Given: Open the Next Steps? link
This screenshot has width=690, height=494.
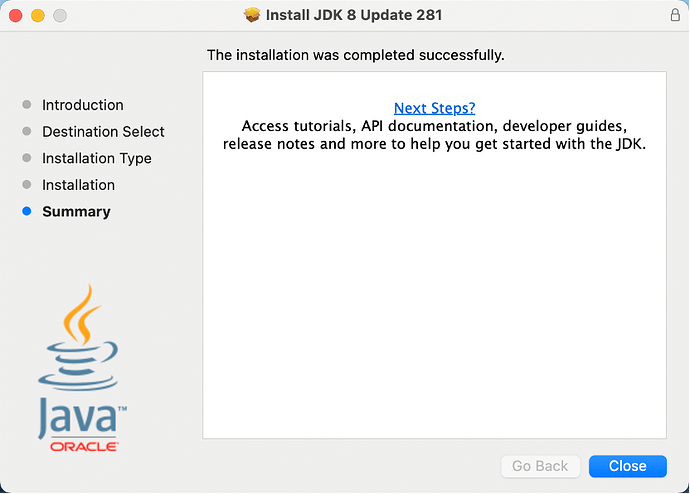Looking at the screenshot, I should pyautogui.click(x=434, y=108).
